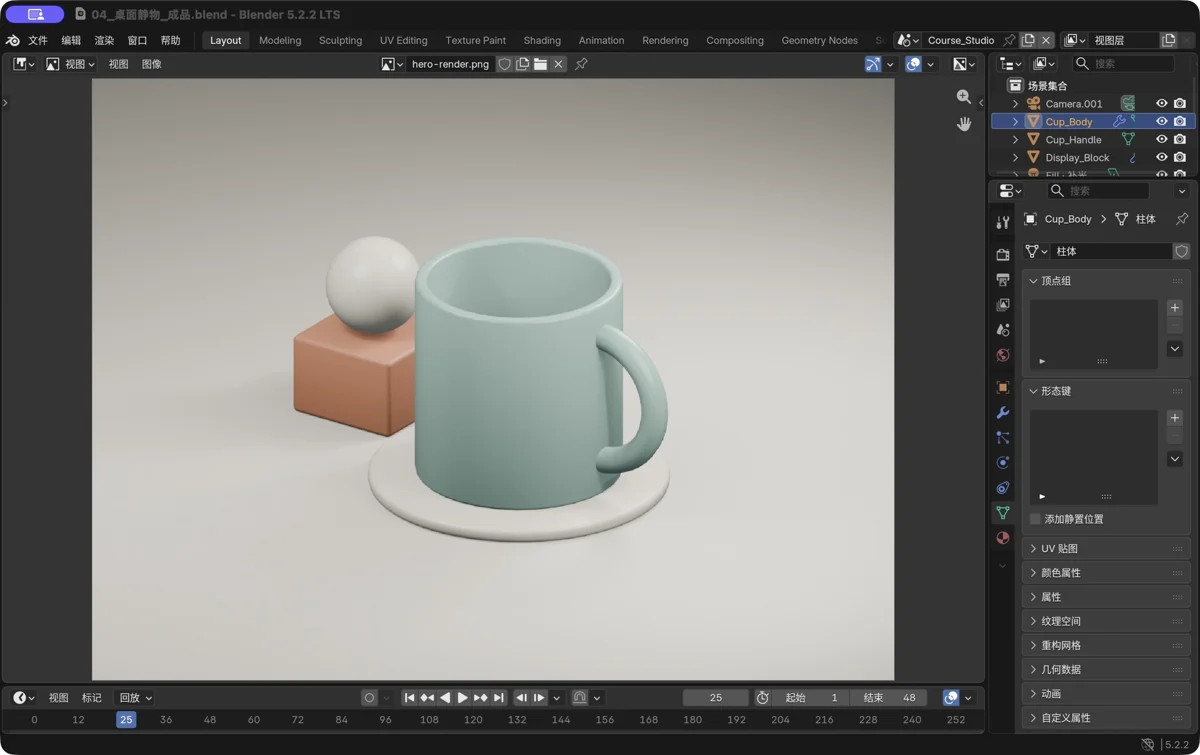Disable Cup_Body in renders via camera icon
This screenshot has width=1200, height=755.
click(1180, 122)
